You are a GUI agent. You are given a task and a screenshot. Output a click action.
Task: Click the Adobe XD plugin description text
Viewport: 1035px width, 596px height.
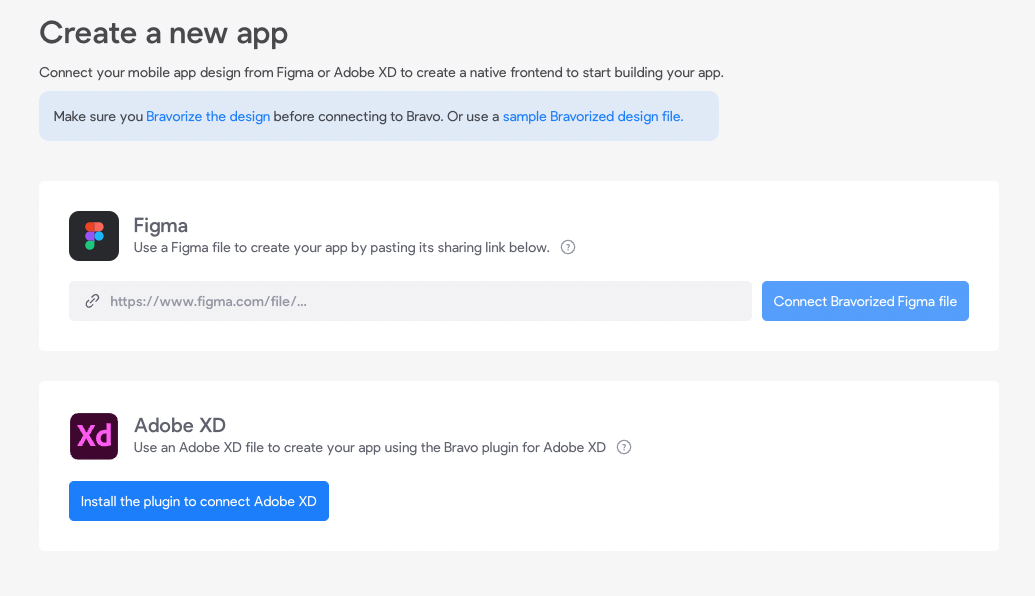coord(369,447)
